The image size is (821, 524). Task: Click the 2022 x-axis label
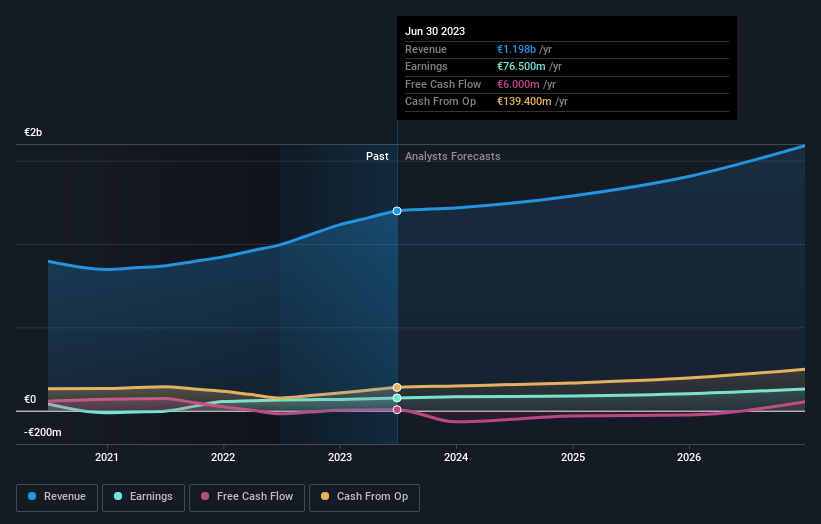pyautogui.click(x=223, y=457)
